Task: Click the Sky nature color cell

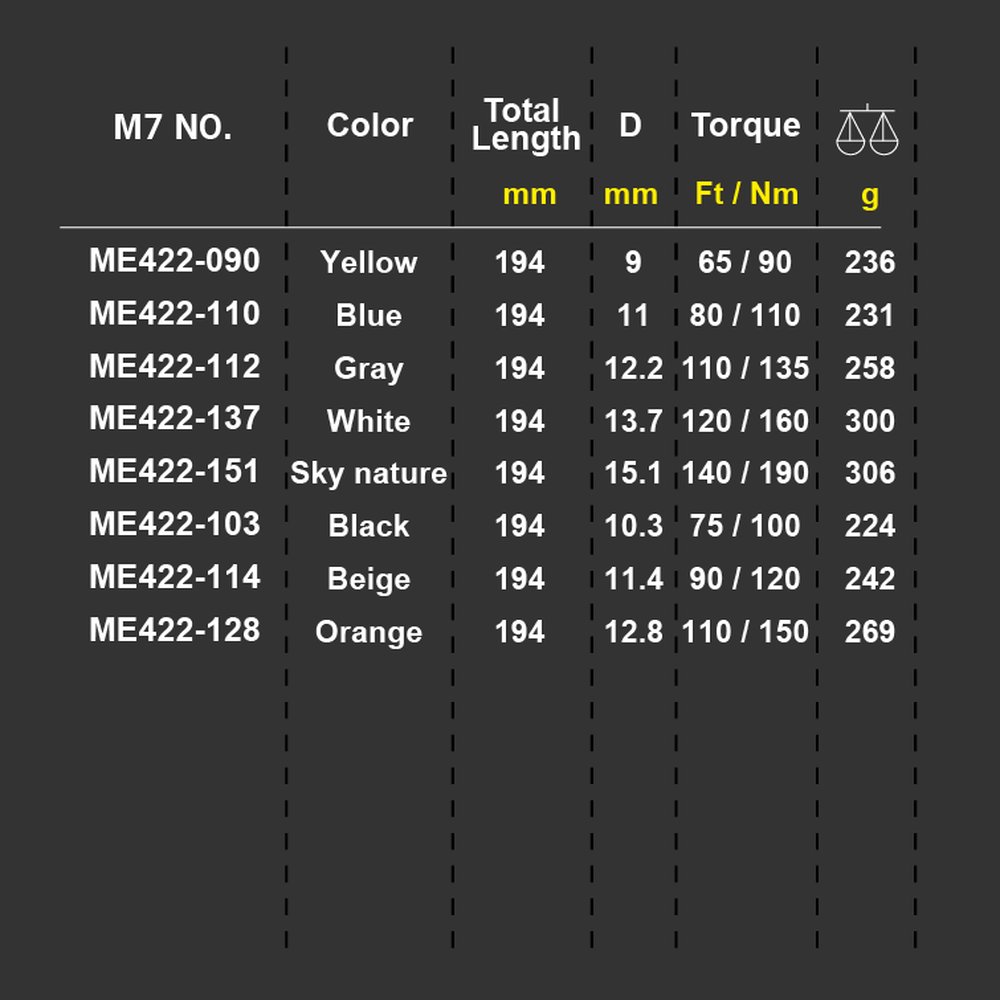Action: click(369, 474)
